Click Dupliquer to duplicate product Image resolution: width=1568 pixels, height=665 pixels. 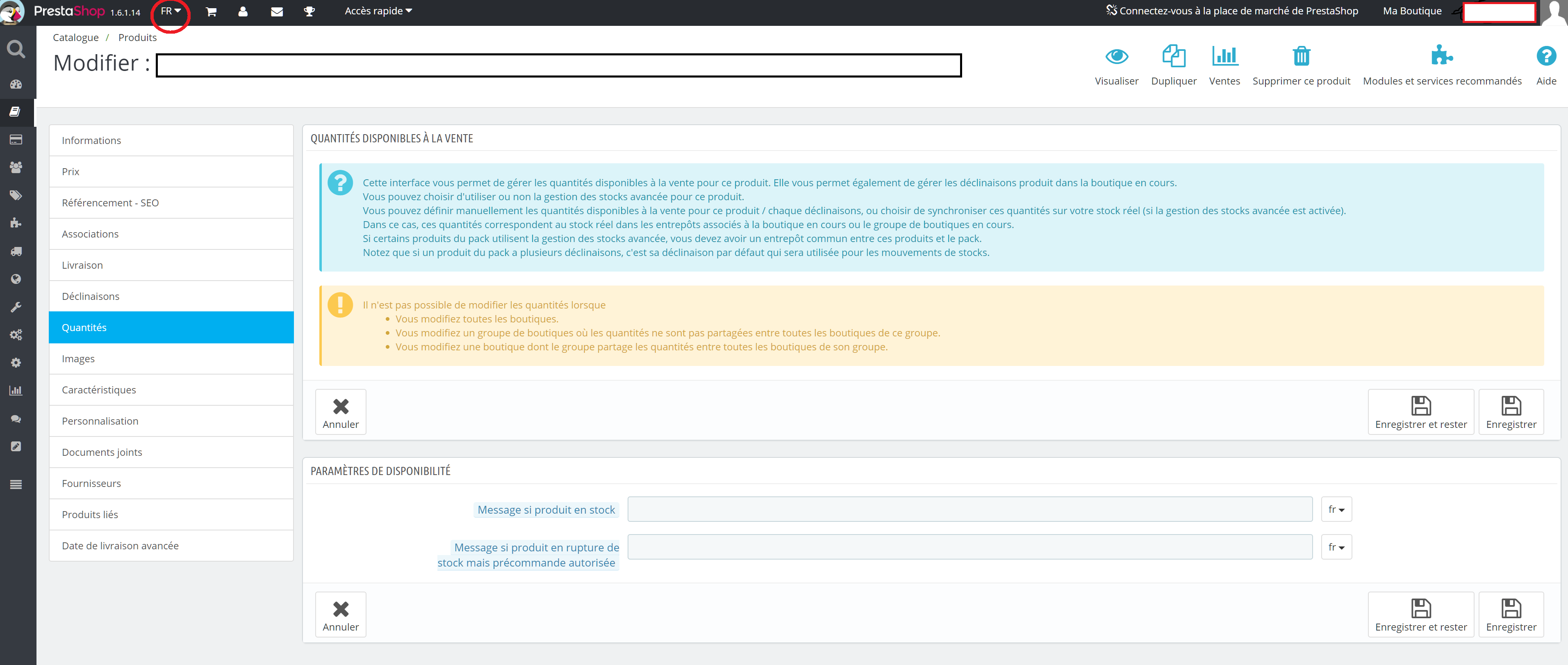[1174, 65]
